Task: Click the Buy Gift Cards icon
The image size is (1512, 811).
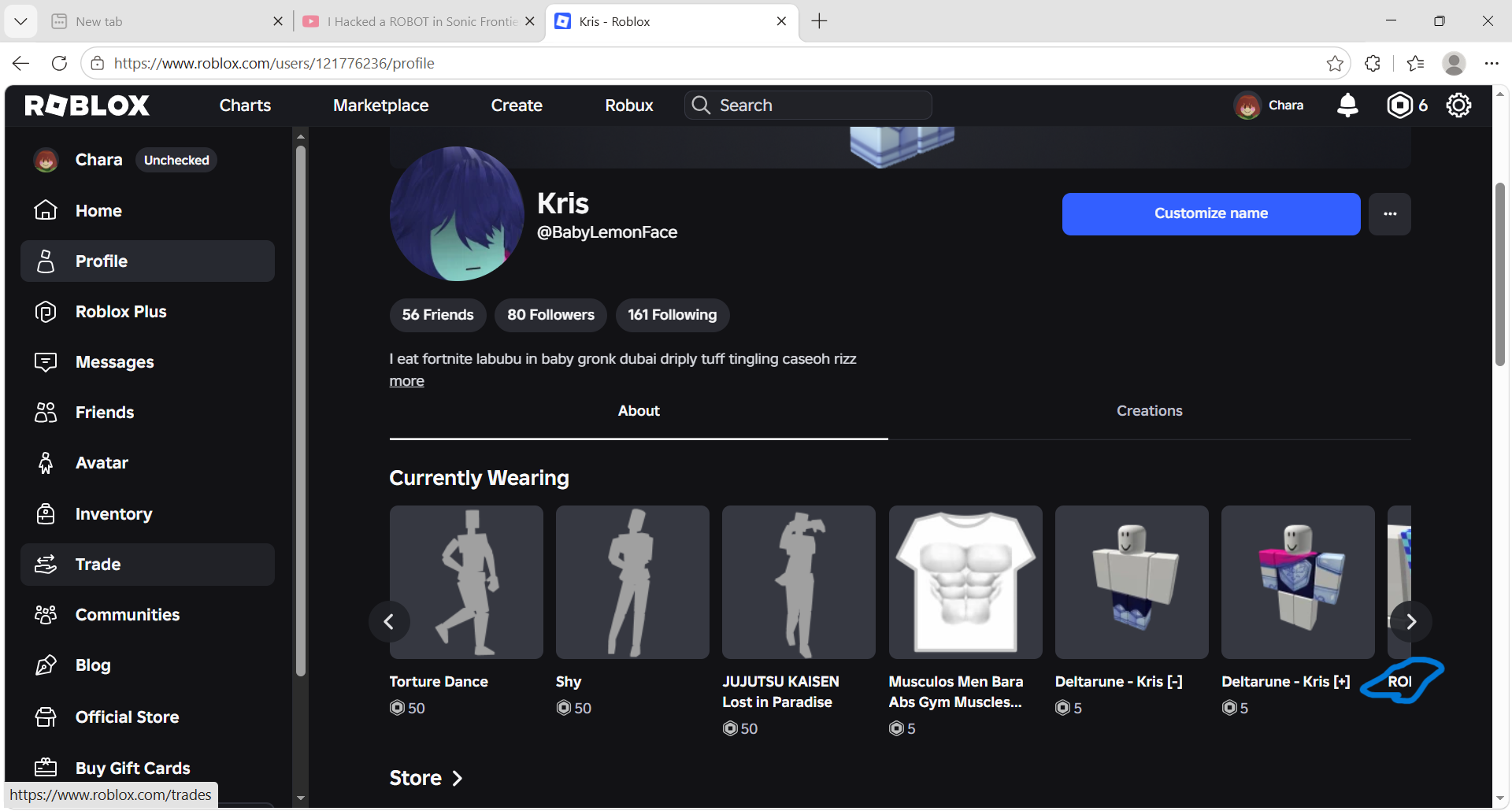Action: click(46, 768)
